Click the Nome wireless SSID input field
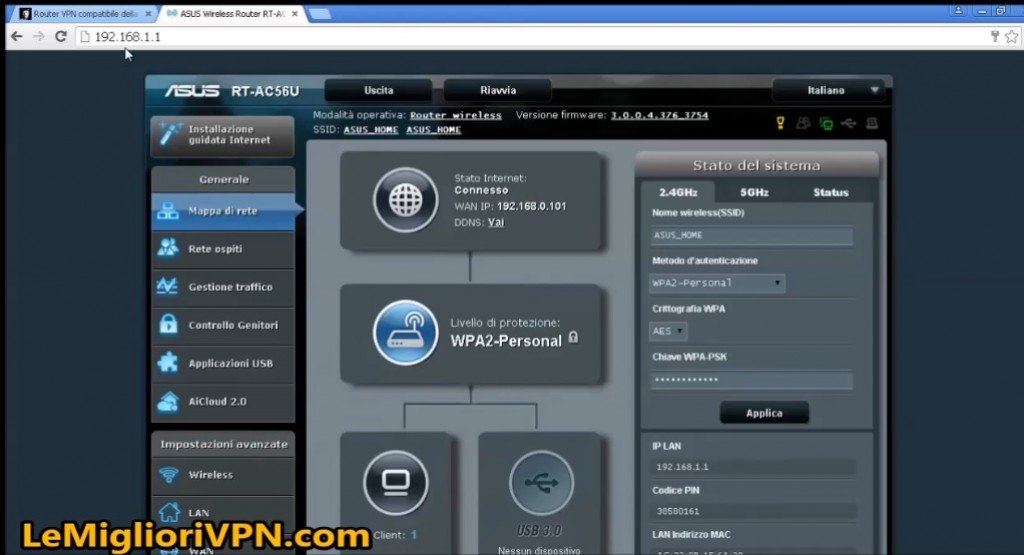 pos(751,235)
